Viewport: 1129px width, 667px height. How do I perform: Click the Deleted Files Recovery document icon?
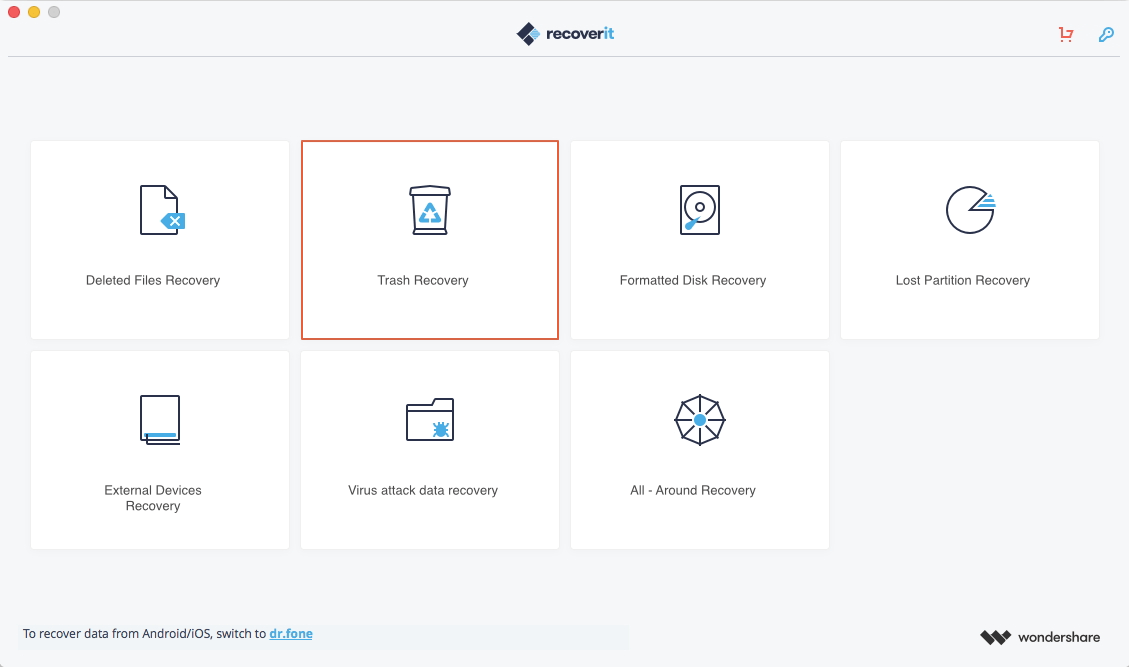[x=160, y=210]
